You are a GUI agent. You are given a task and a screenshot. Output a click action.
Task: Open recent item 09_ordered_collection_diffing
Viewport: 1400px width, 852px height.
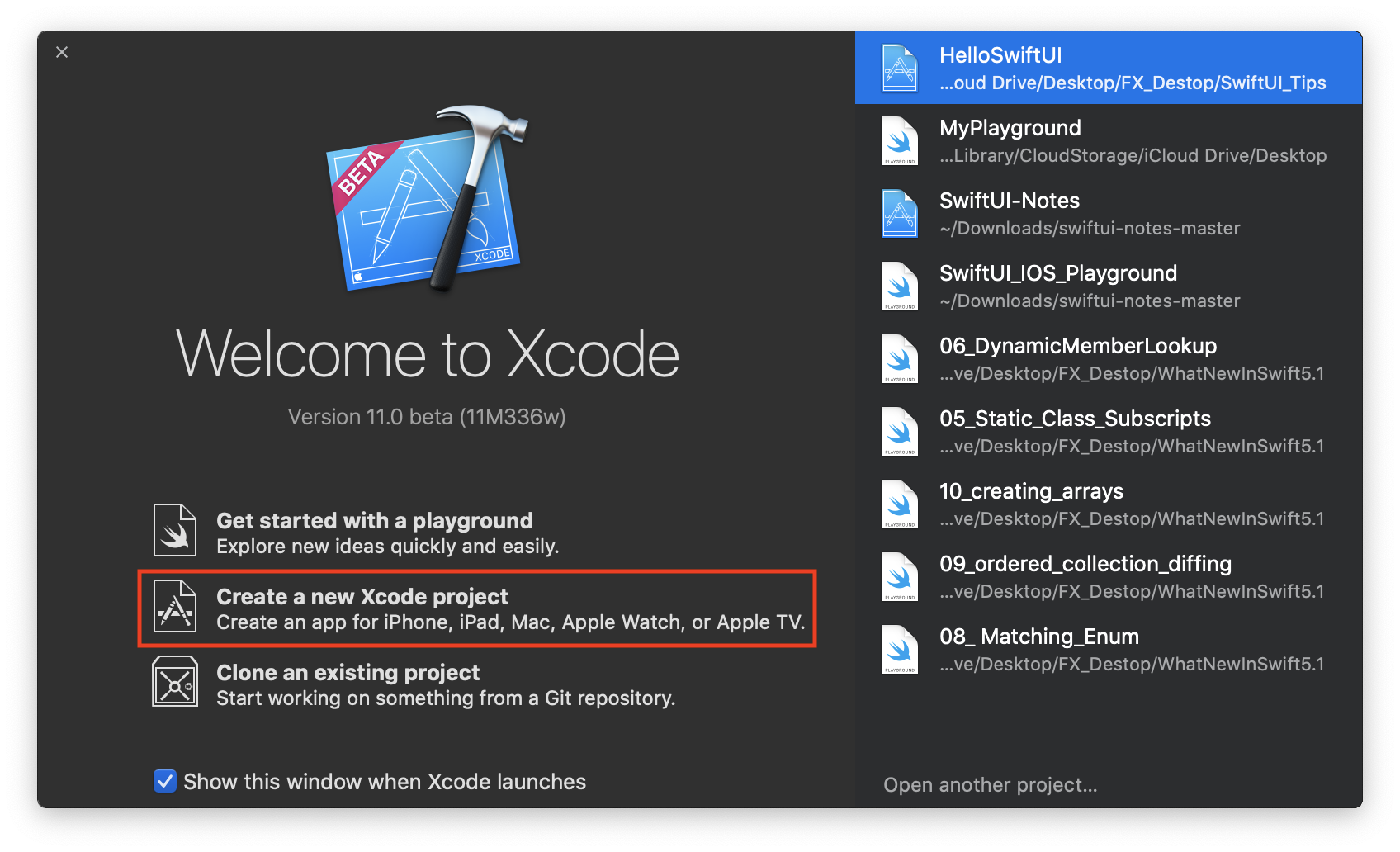[x=1109, y=576]
